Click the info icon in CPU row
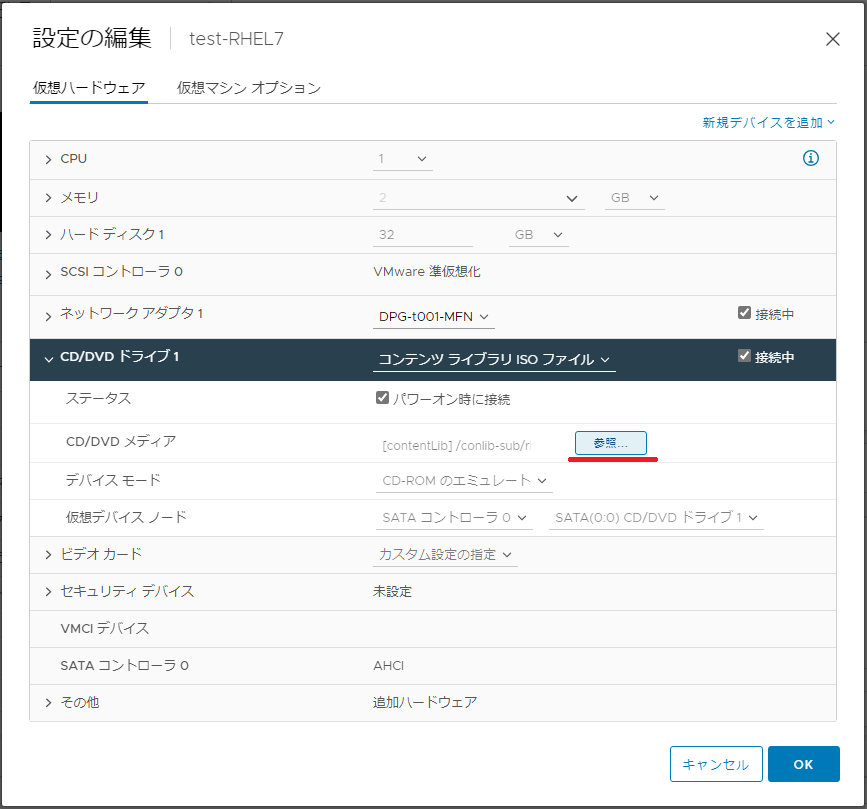Image resolution: width=867 pixels, height=809 pixels. click(x=811, y=158)
